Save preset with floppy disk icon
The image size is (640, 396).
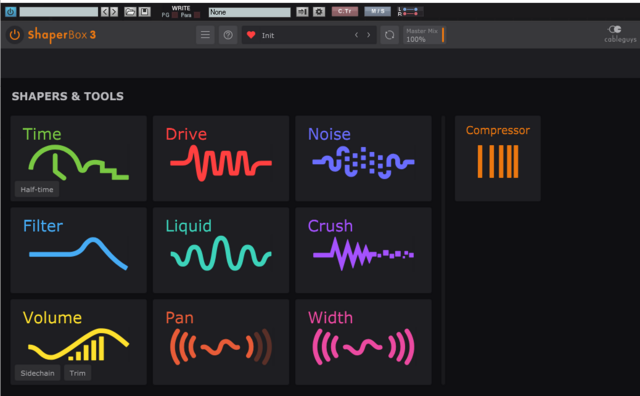pos(144,12)
